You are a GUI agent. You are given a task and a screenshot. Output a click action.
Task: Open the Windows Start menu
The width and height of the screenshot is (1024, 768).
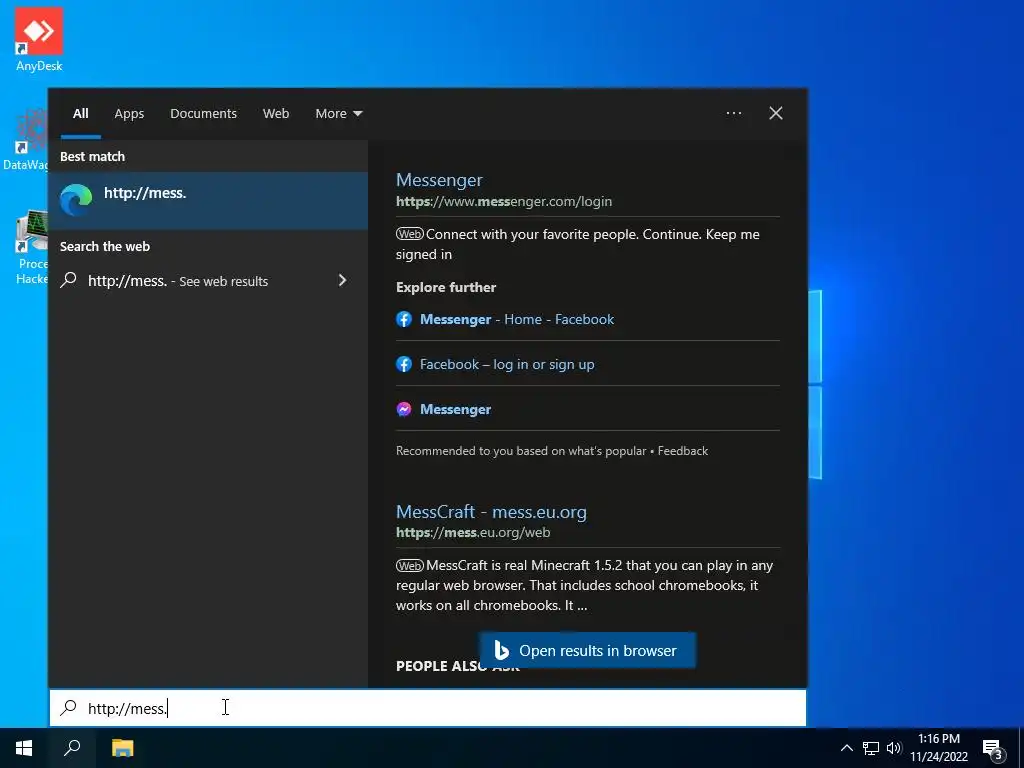(24, 748)
